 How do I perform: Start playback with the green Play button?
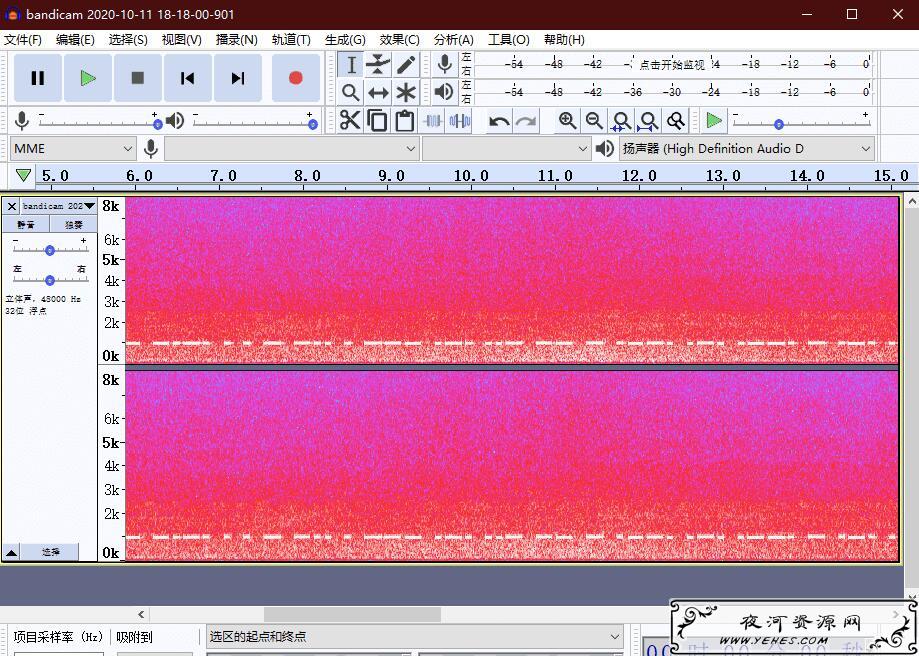tap(88, 78)
